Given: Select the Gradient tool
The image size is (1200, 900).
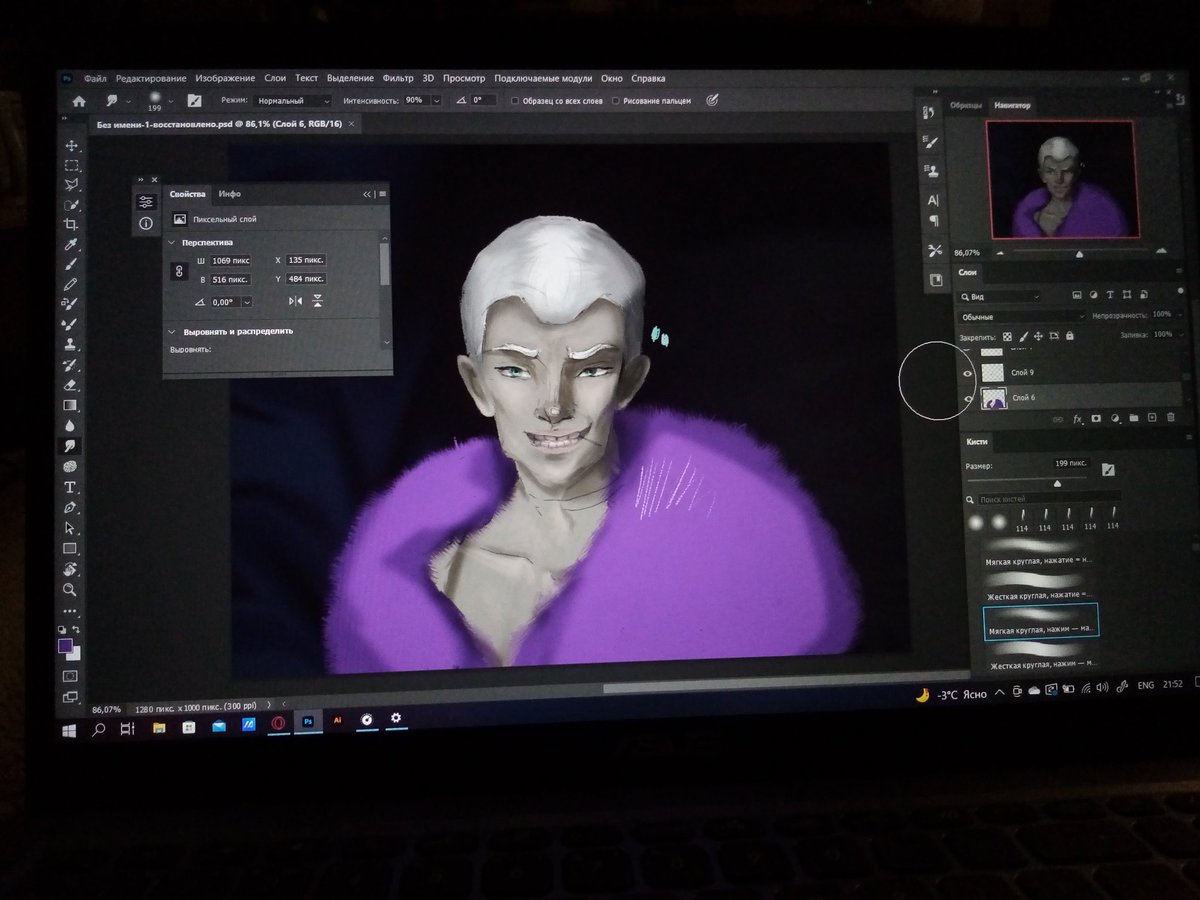Looking at the screenshot, I should click(71, 405).
